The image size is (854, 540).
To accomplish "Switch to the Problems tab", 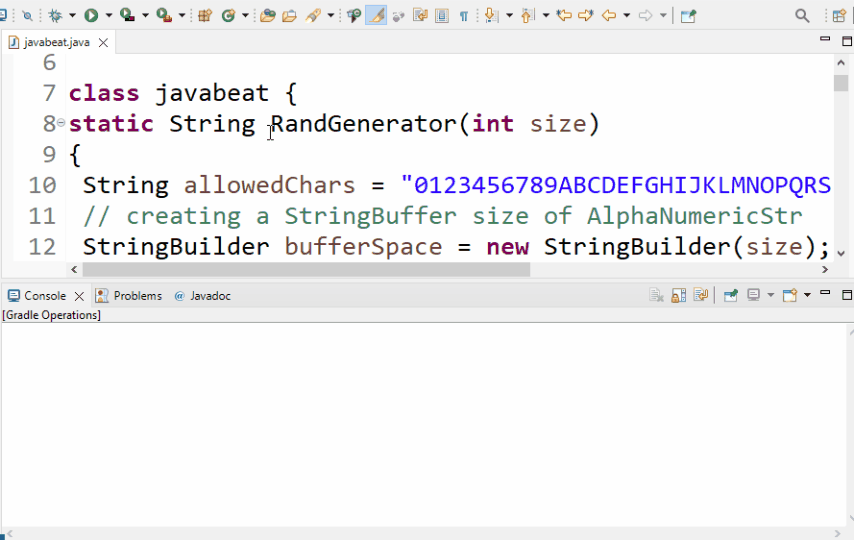I will point(130,296).
